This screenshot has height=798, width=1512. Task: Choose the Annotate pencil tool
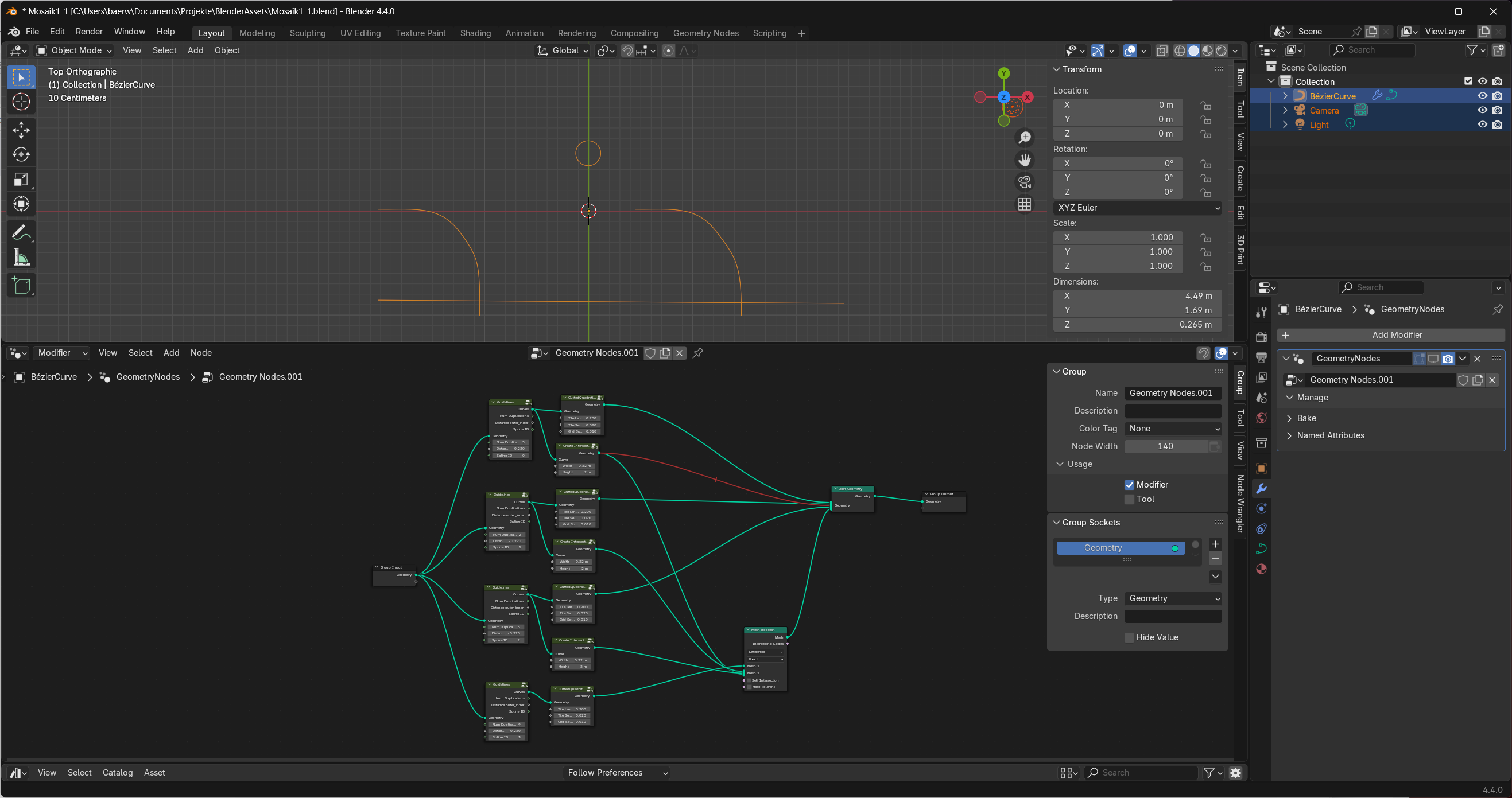pyautogui.click(x=21, y=233)
